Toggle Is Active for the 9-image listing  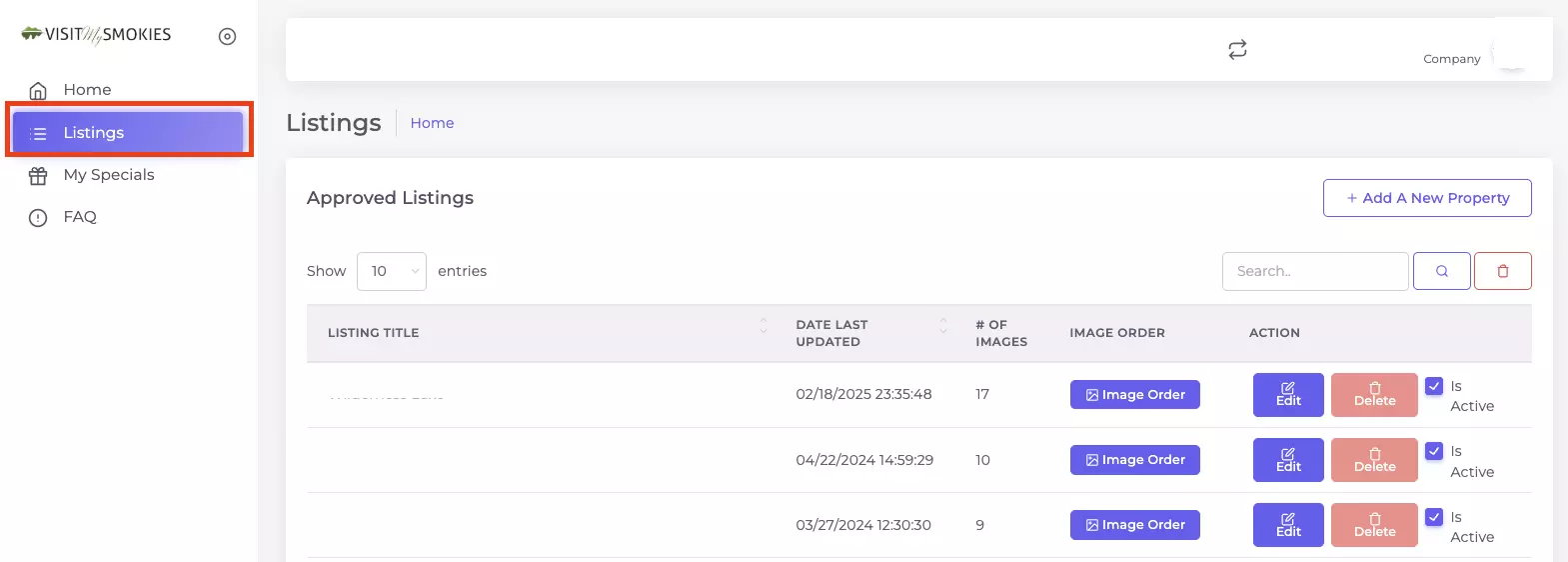pyautogui.click(x=1434, y=517)
